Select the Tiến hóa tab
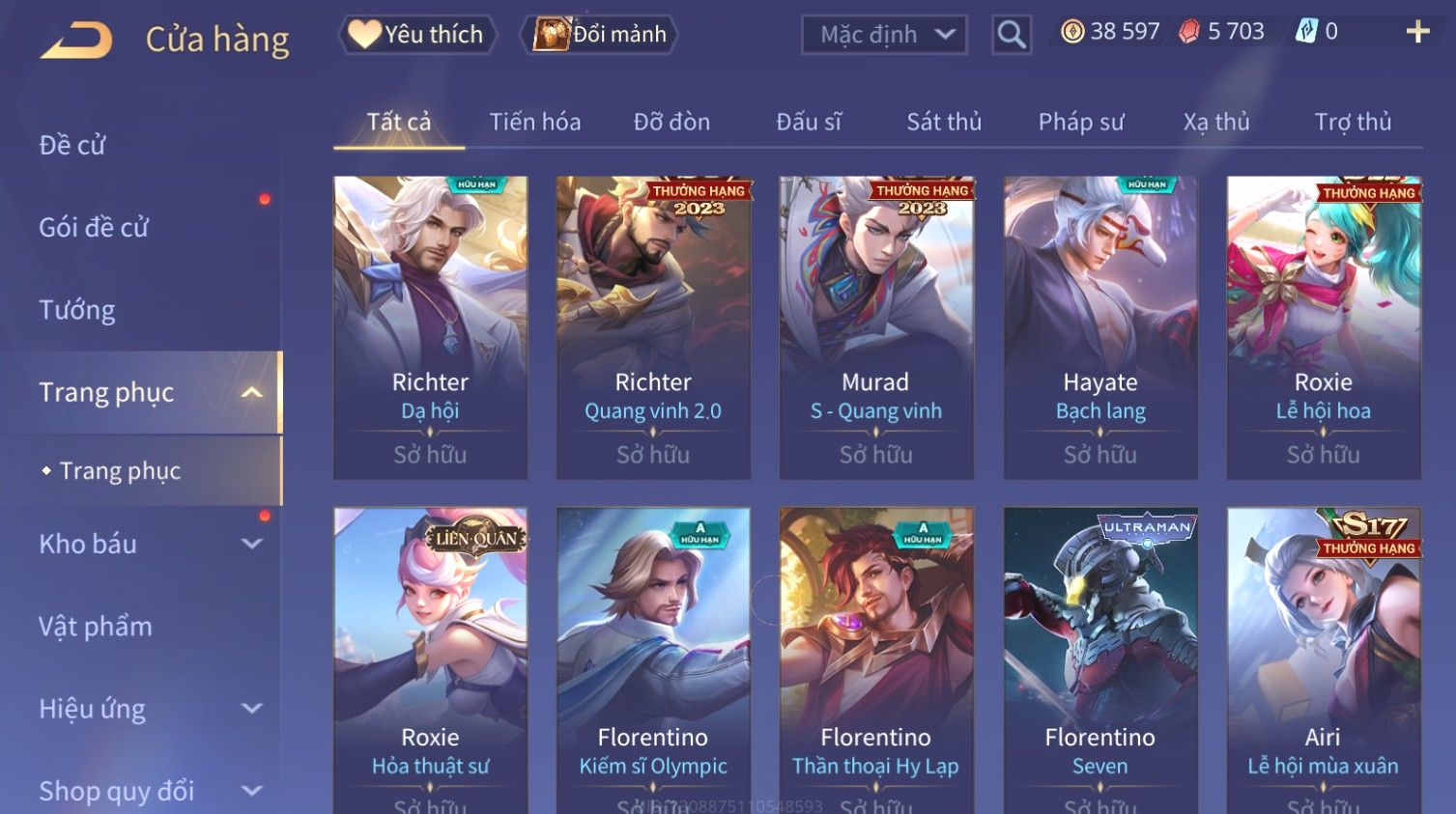 (x=535, y=122)
